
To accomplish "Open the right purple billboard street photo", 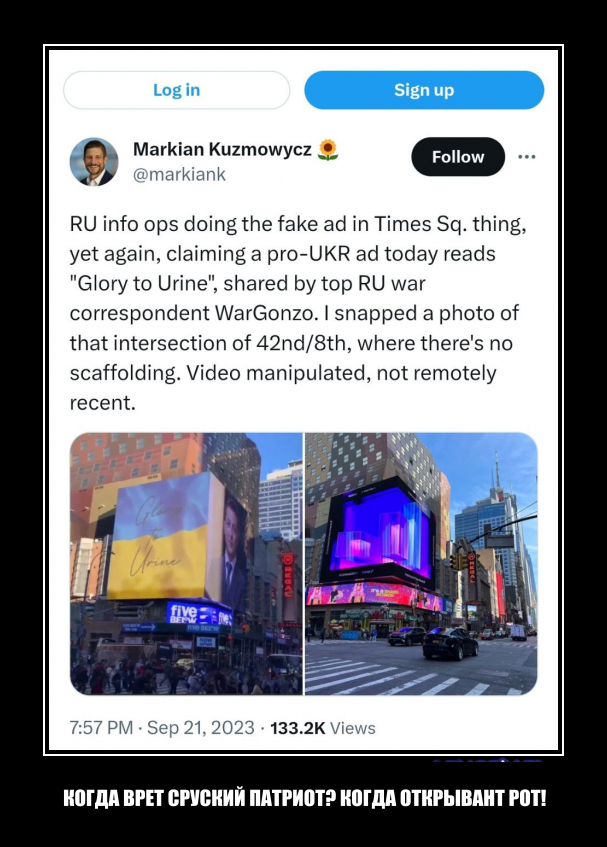I will 421,563.
